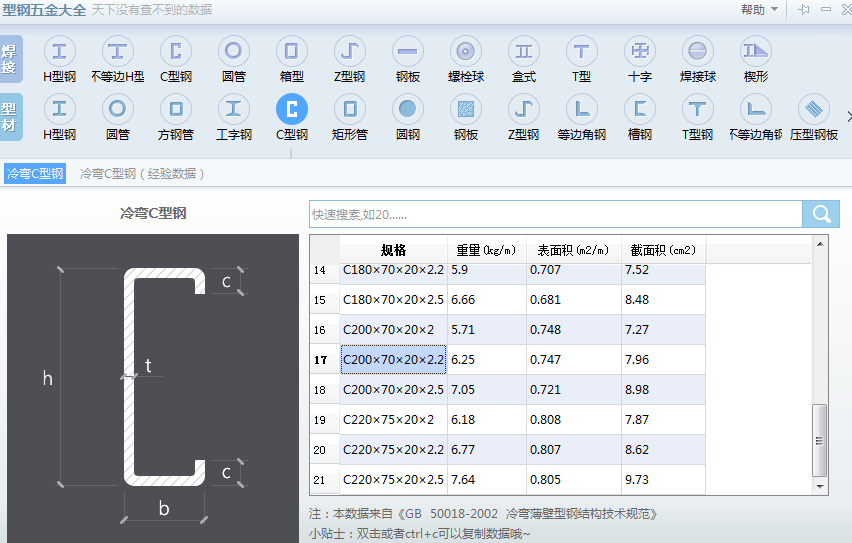Image resolution: width=852 pixels, height=543 pixels.
Task: Click highlighted C型钢 profile icon
Action: click(292, 109)
